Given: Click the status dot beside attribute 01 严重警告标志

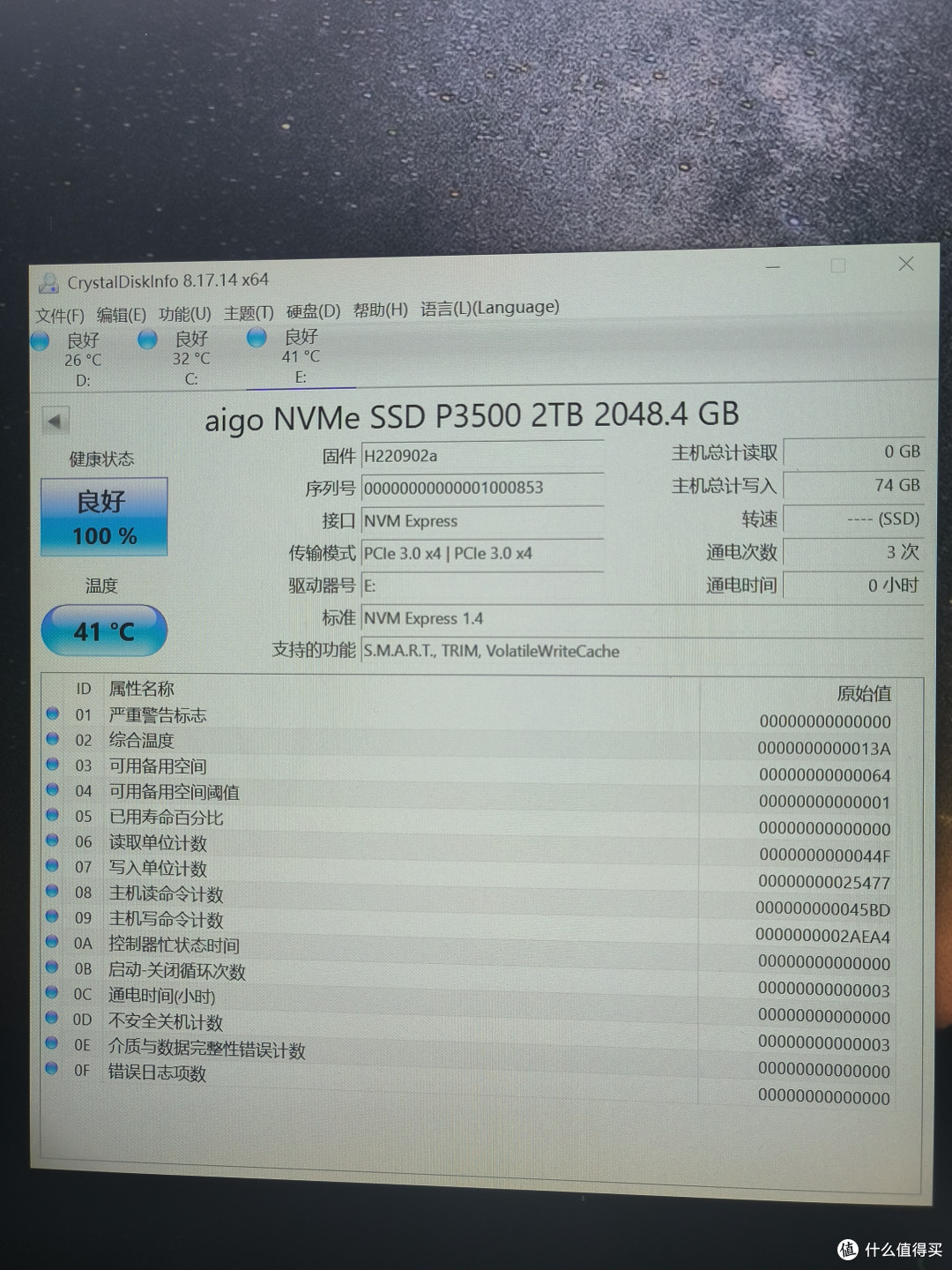Looking at the screenshot, I should point(53,715).
